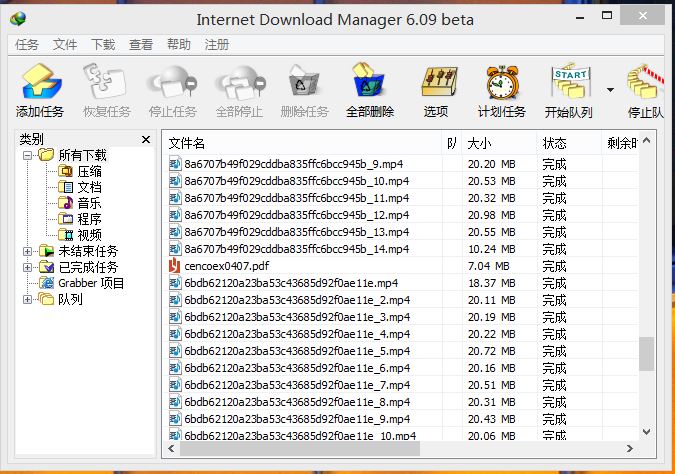
Task: Open the Start Queue dropdown arrow
Action: pos(610,90)
